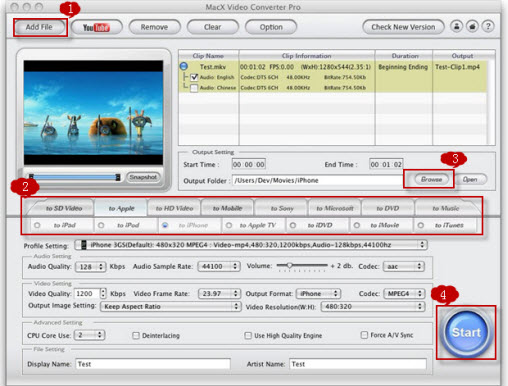508x386 pixels.
Task: Open the output folder
Action: coord(470,179)
